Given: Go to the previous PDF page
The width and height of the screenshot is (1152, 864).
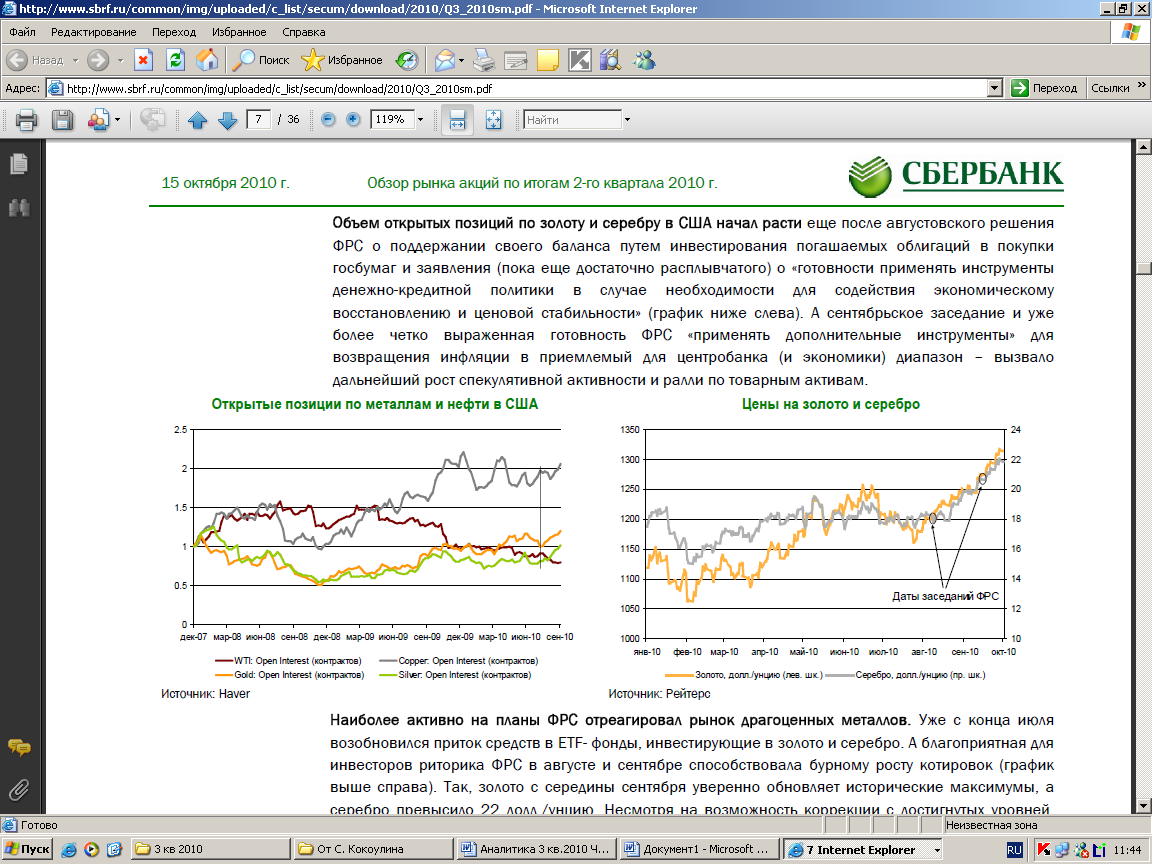Looking at the screenshot, I should click(x=197, y=120).
